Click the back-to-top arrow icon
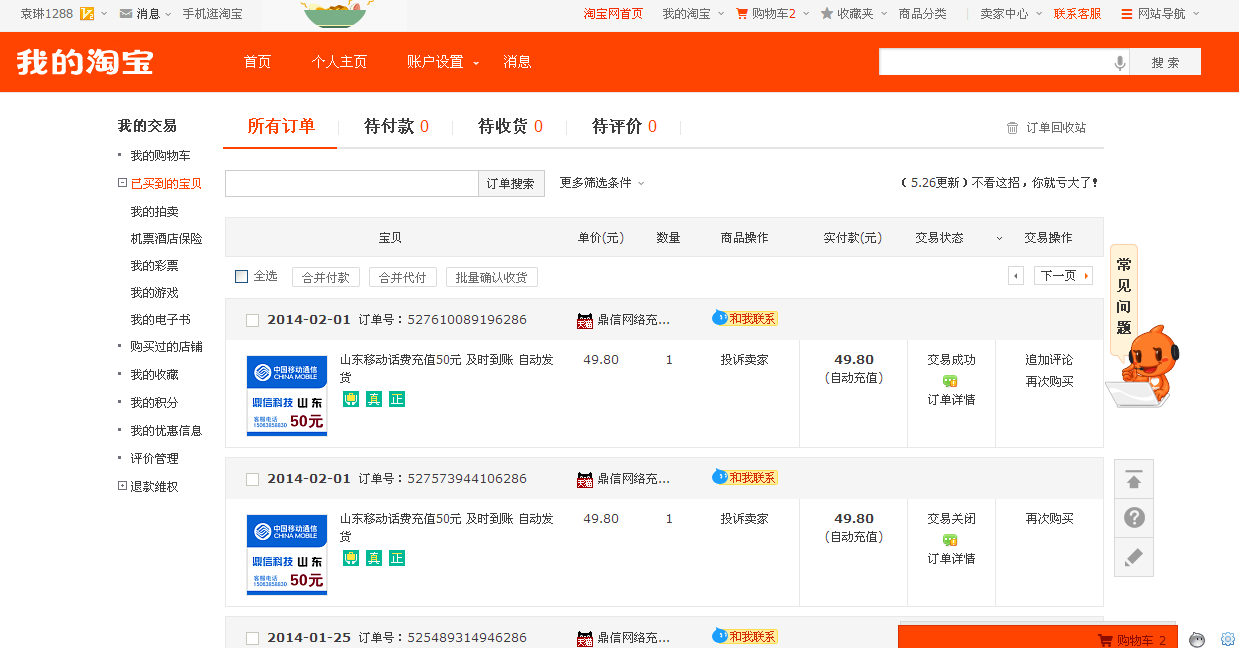Viewport: 1239px width, 648px height. coord(1134,480)
